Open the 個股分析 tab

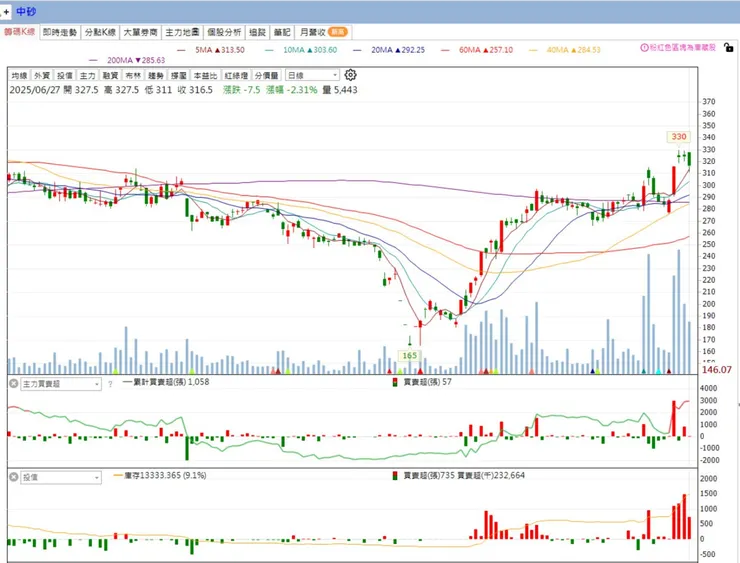point(224,32)
